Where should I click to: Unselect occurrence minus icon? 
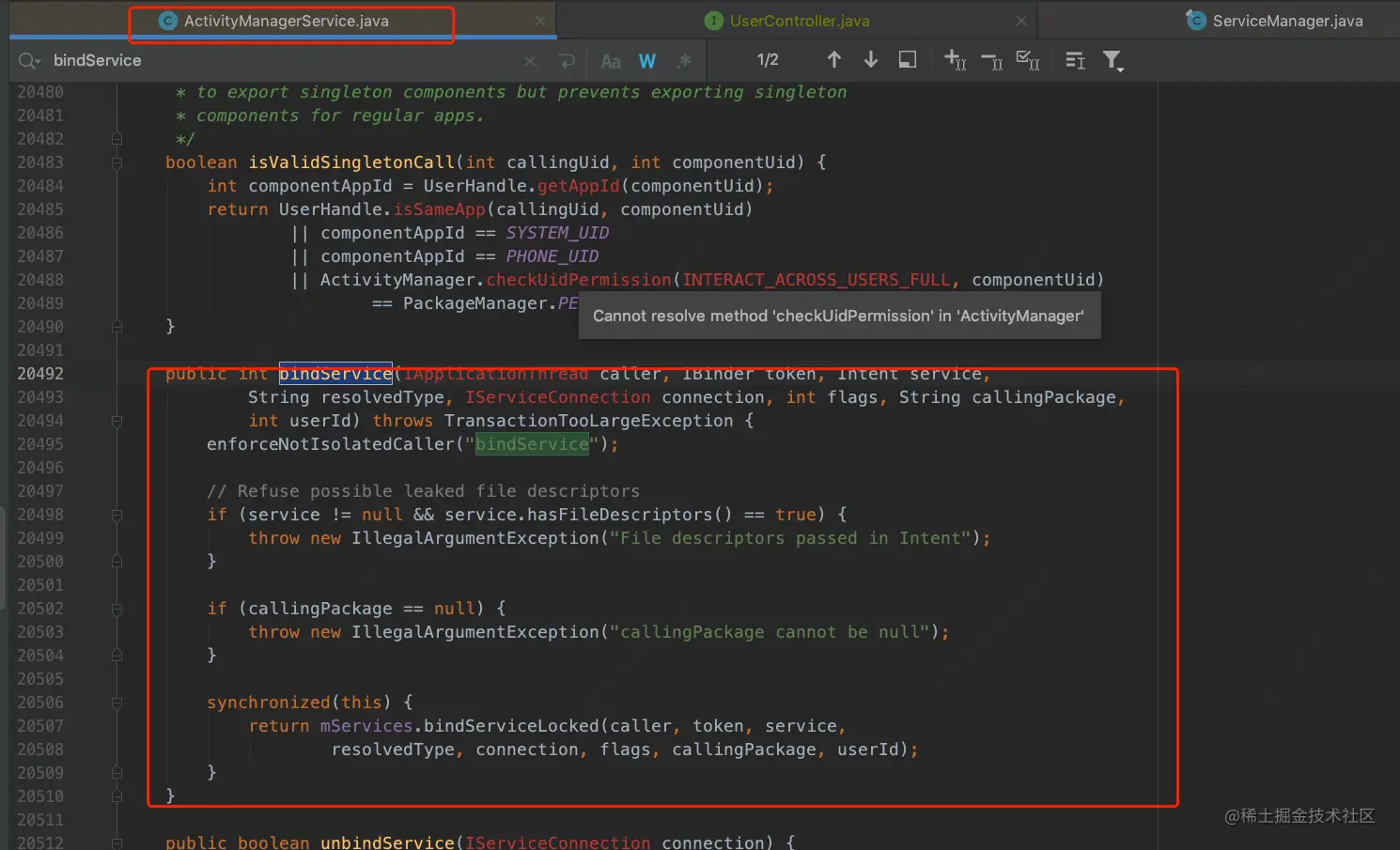click(991, 61)
